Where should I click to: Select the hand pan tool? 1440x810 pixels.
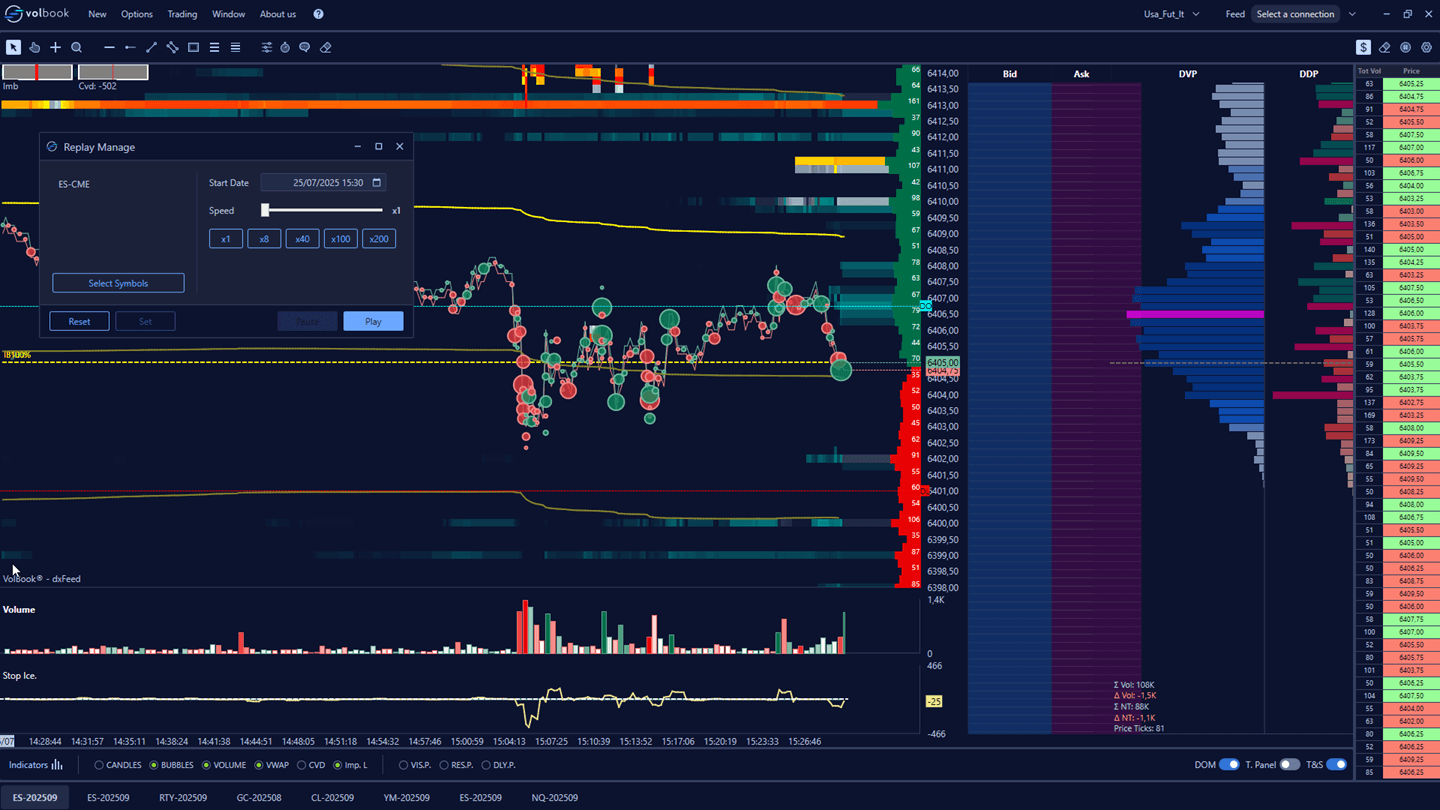tap(34, 47)
